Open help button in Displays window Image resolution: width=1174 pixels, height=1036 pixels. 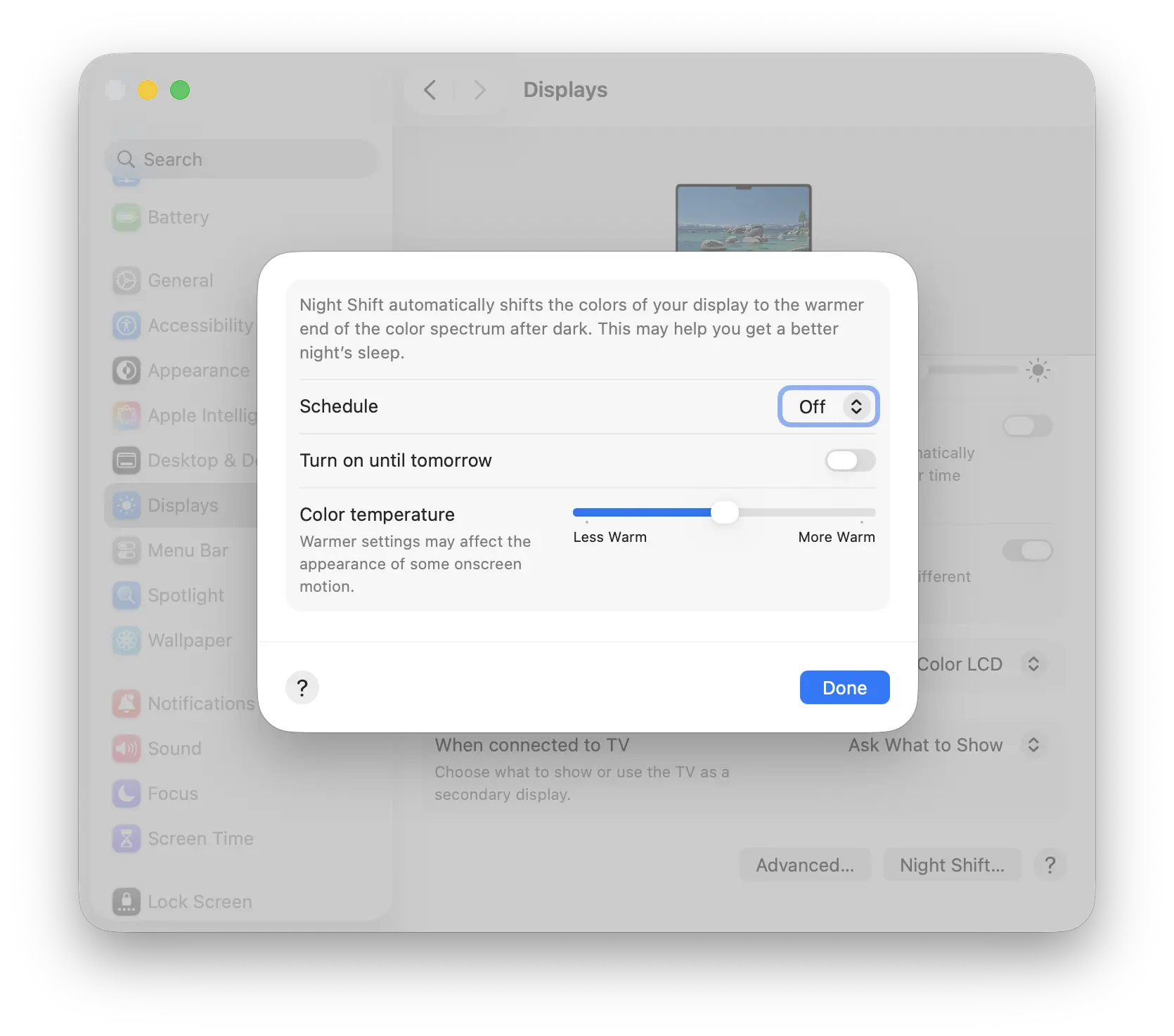[x=1050, y=865]
